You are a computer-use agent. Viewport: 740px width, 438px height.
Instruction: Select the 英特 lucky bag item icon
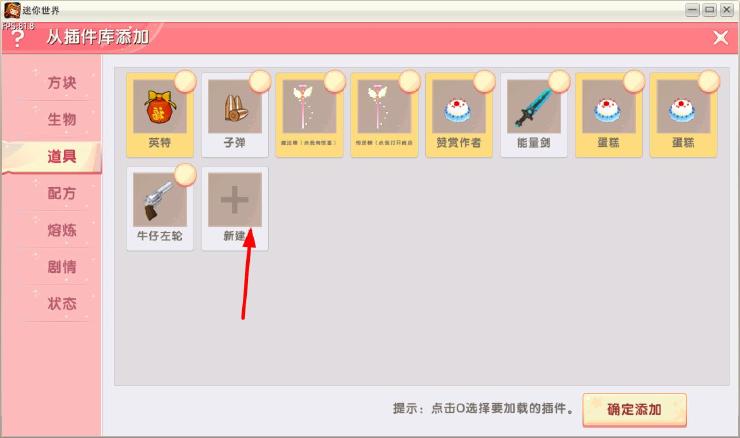(x=160, y=106)
